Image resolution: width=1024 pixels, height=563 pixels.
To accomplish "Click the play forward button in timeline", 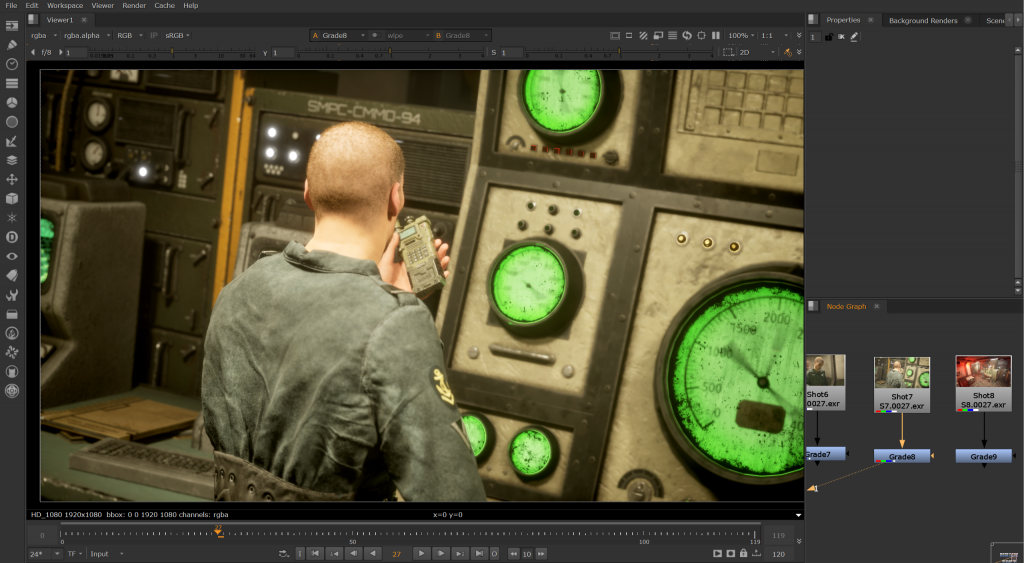I will click(x=421, y=553).
